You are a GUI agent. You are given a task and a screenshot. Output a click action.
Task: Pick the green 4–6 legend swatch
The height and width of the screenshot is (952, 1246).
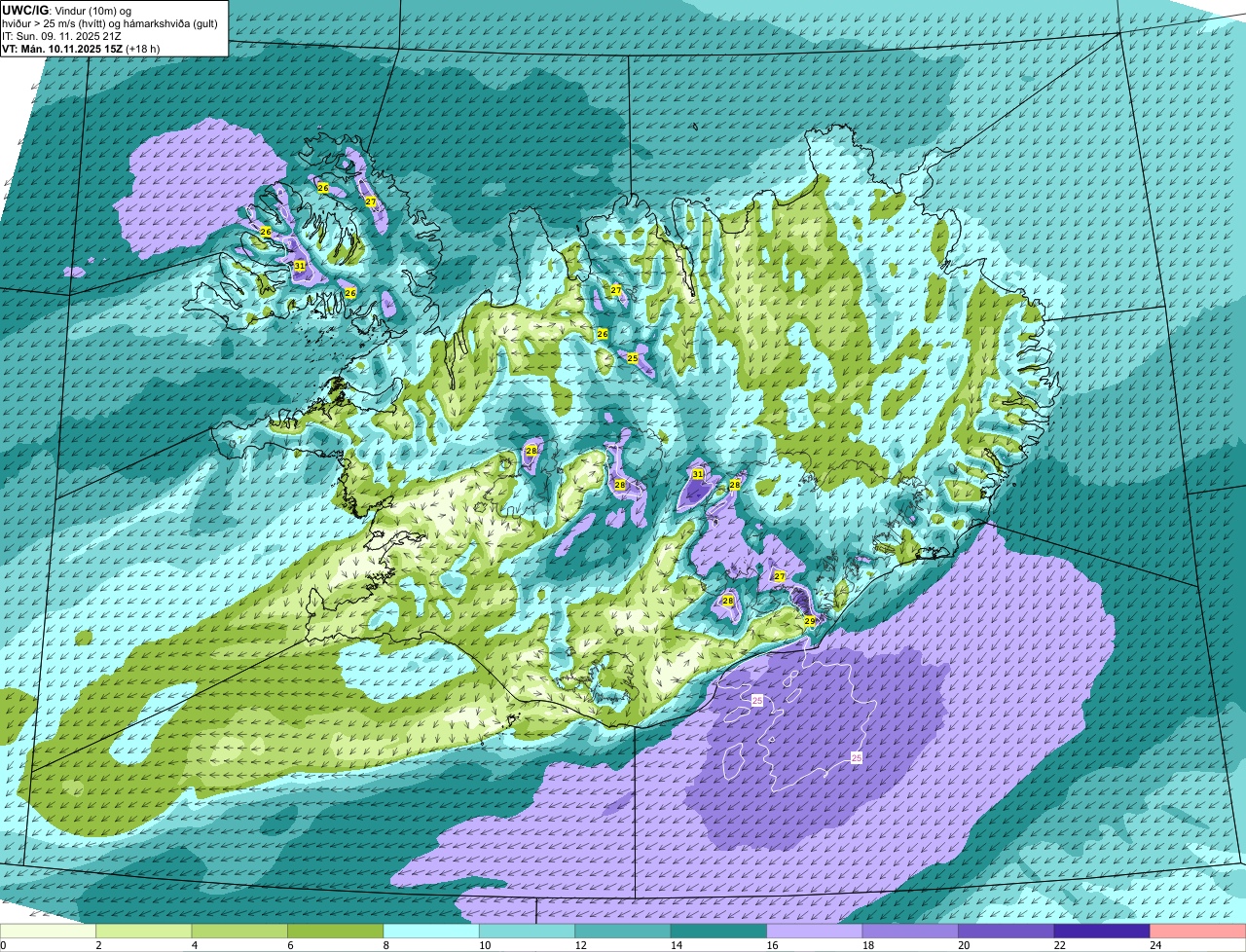240,932
